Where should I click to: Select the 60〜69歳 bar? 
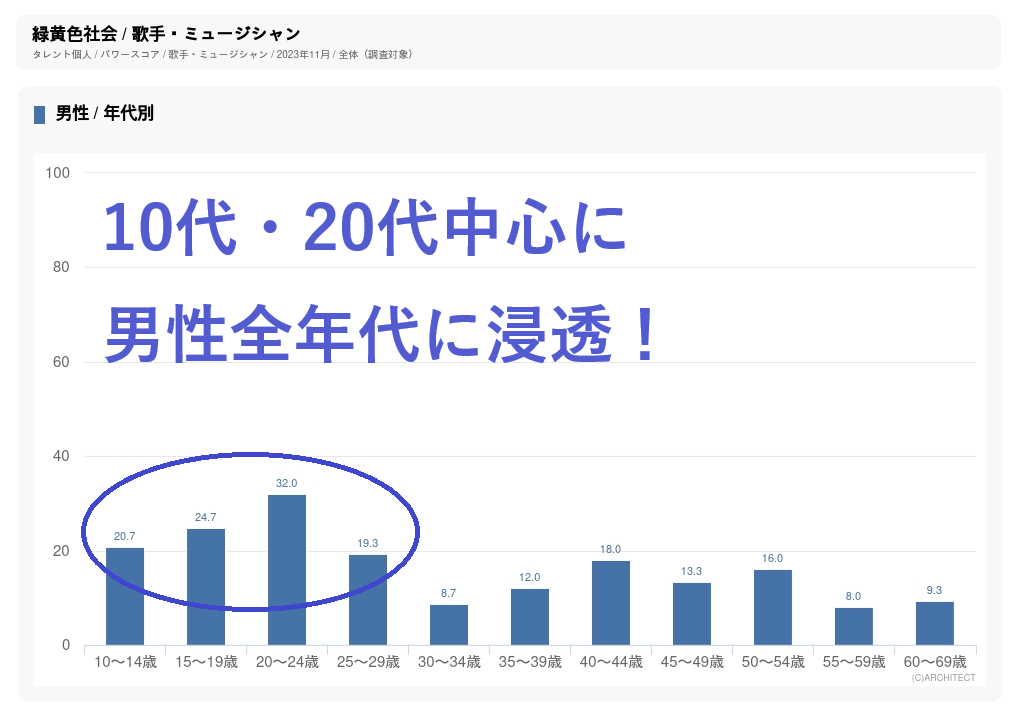(x=935, y=623)
